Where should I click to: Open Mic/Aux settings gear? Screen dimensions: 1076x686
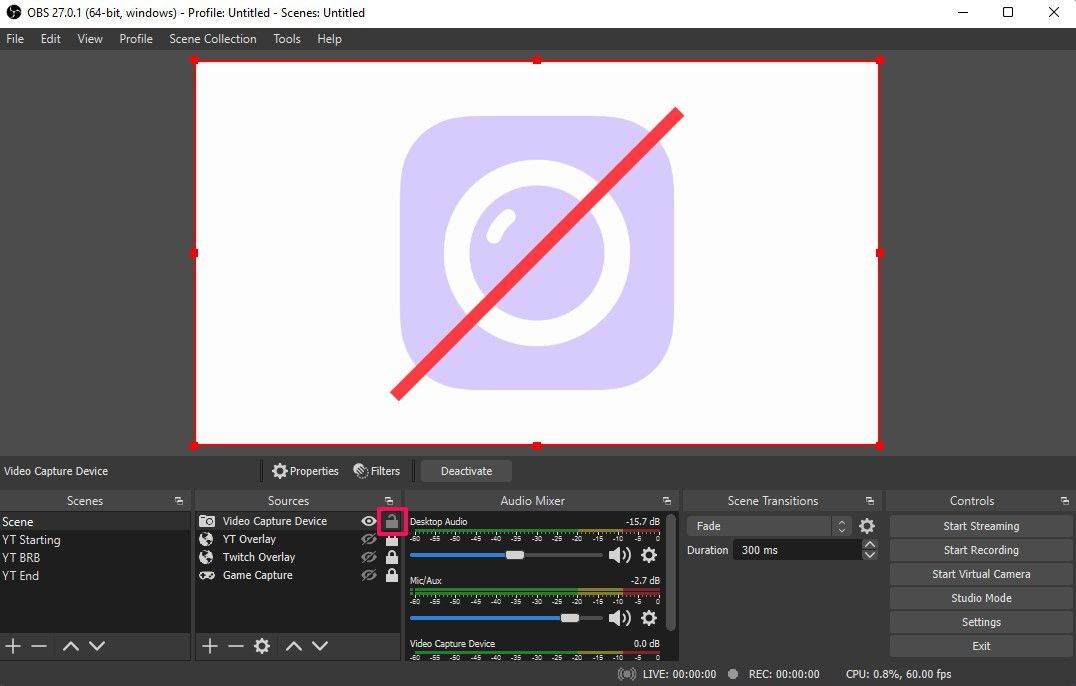(649, 618)
